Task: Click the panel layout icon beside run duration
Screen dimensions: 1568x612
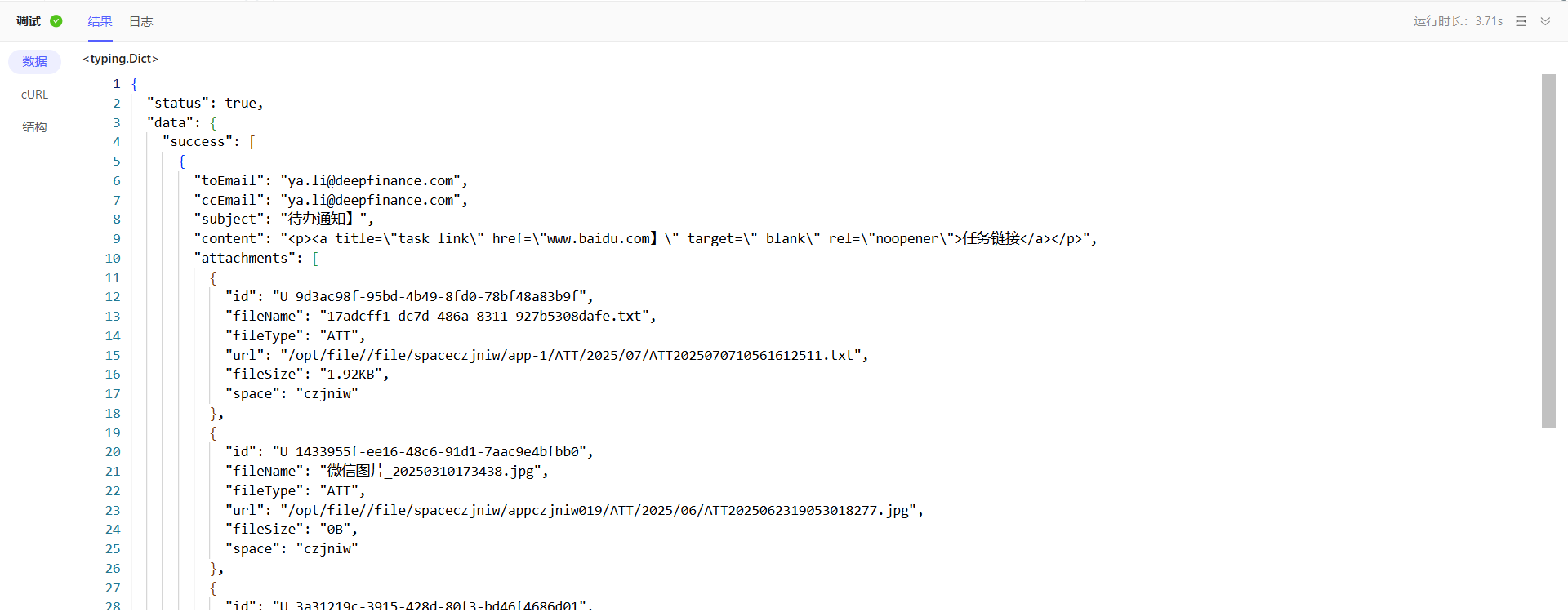Action: 1521,21
